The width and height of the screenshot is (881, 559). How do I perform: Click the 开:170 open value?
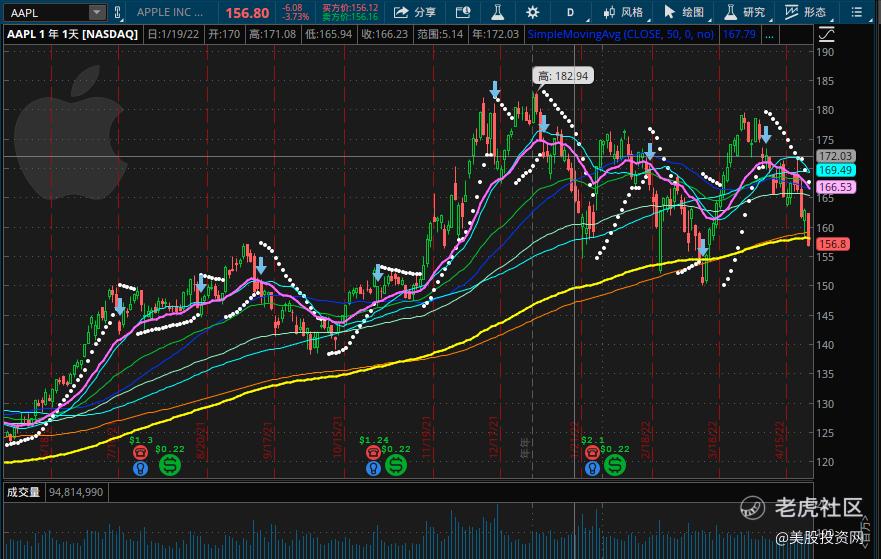[224, 34]
